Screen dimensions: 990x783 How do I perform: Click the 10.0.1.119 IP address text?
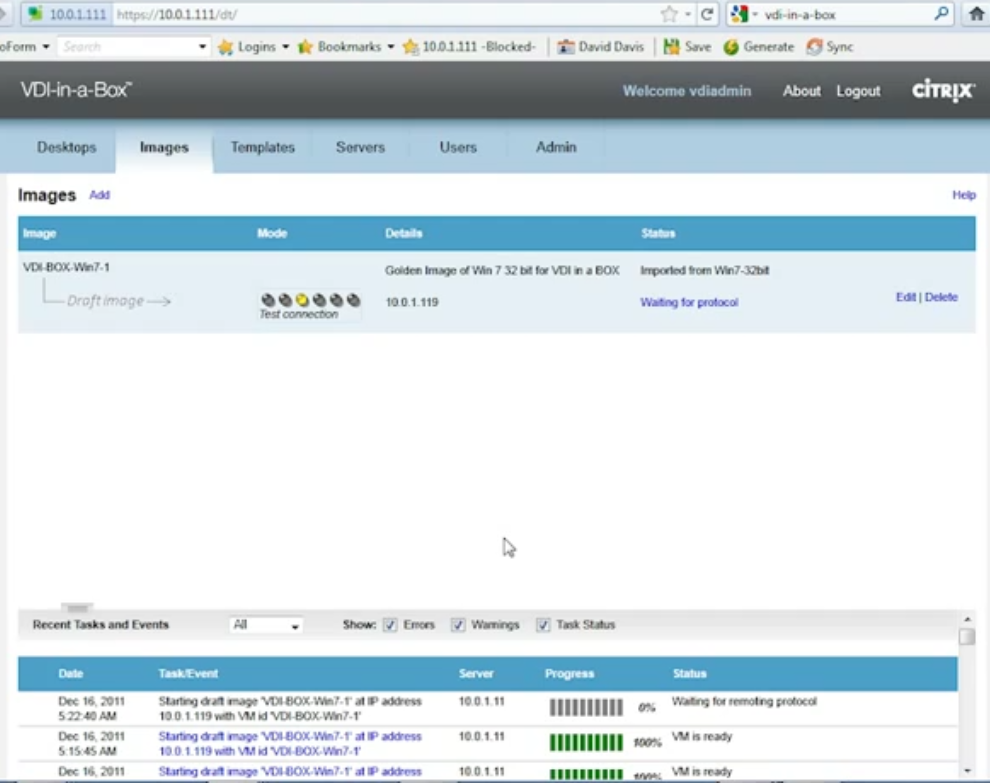[412, 302]
